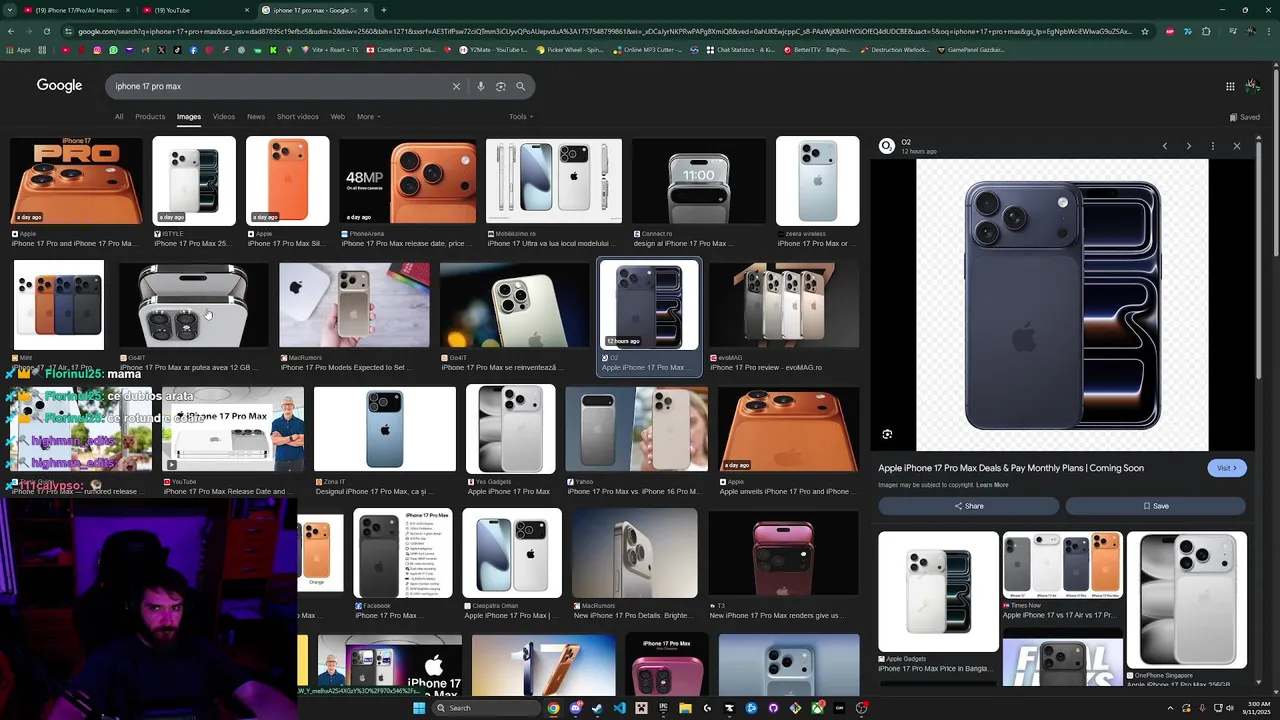Search inside image with Lens icon
This screenshot has width=1280, height=720.
887,434
